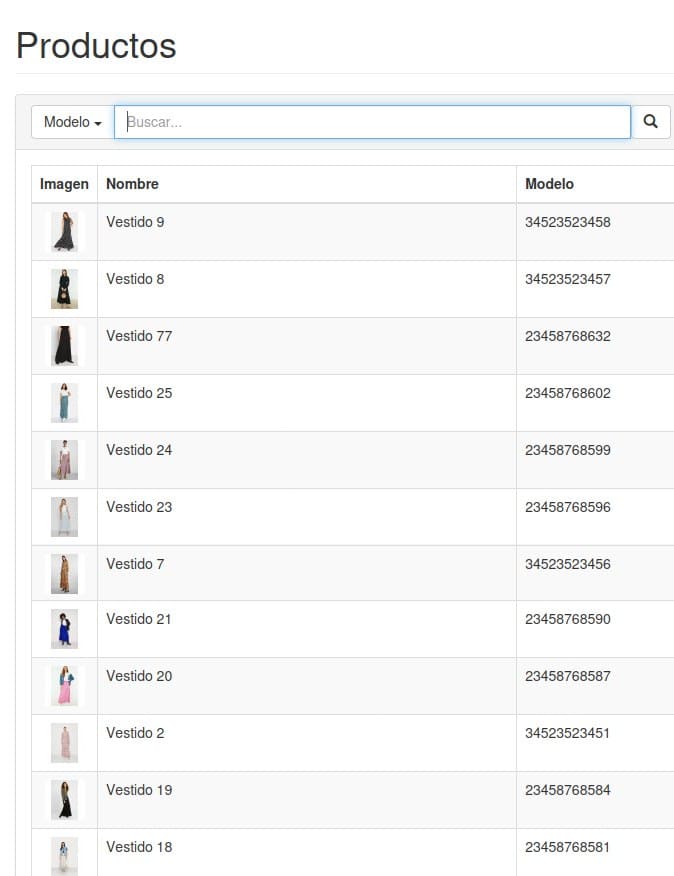Image resolution: width=674 pixels, height=876 pixels.
Task: Open the Vestido 8 product thumbnail
Action: pos(64,289)
